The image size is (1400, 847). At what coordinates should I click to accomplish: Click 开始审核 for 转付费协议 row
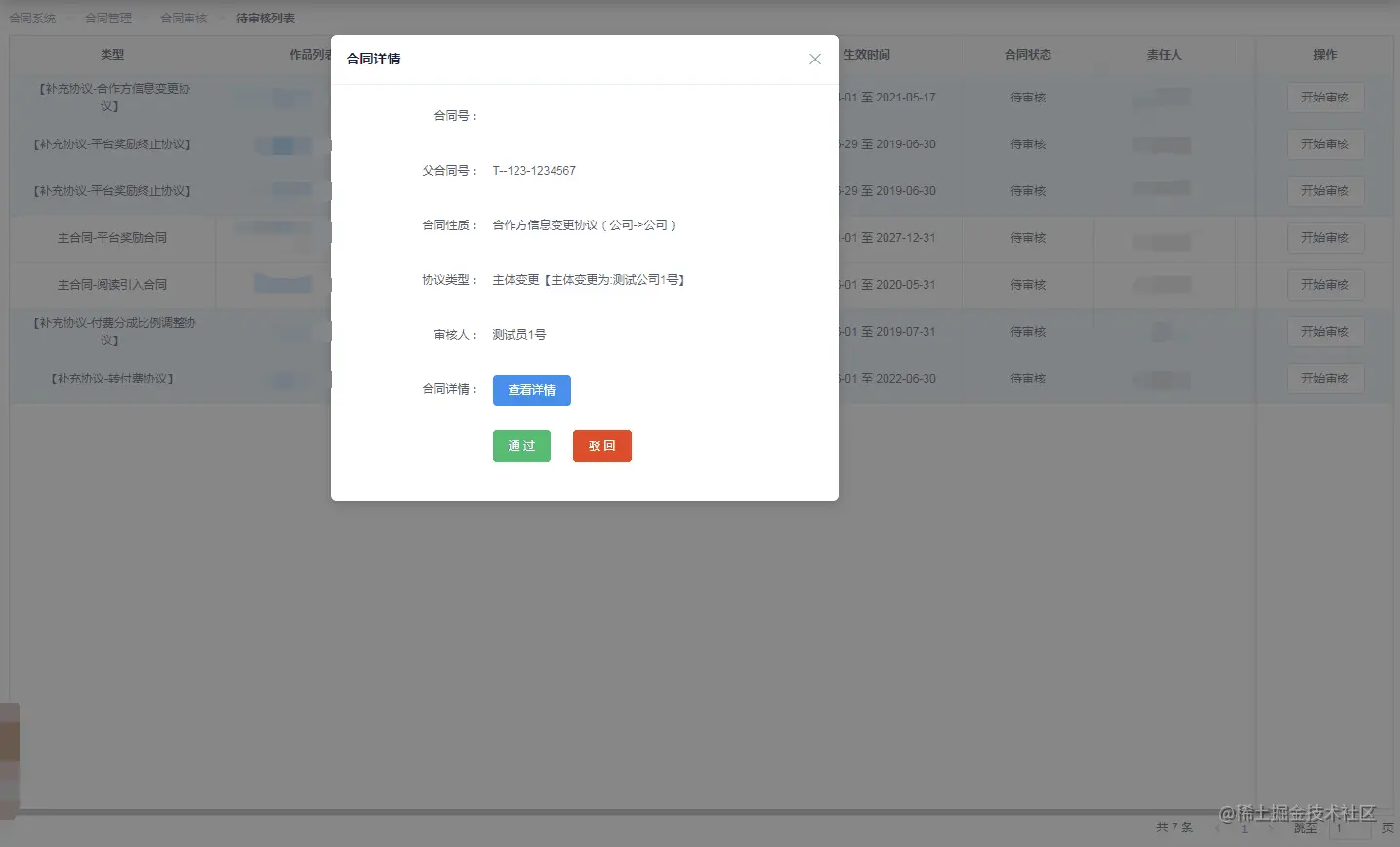(1325, 379)
